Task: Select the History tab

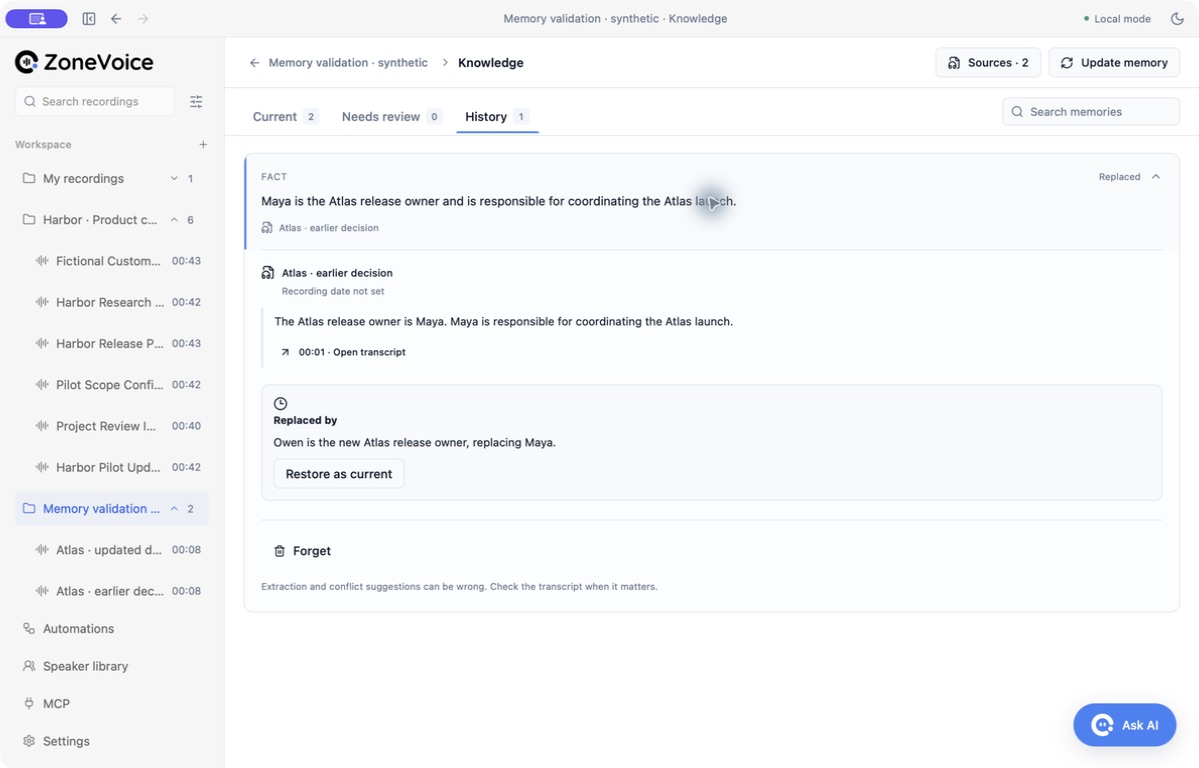Action: 497,116
